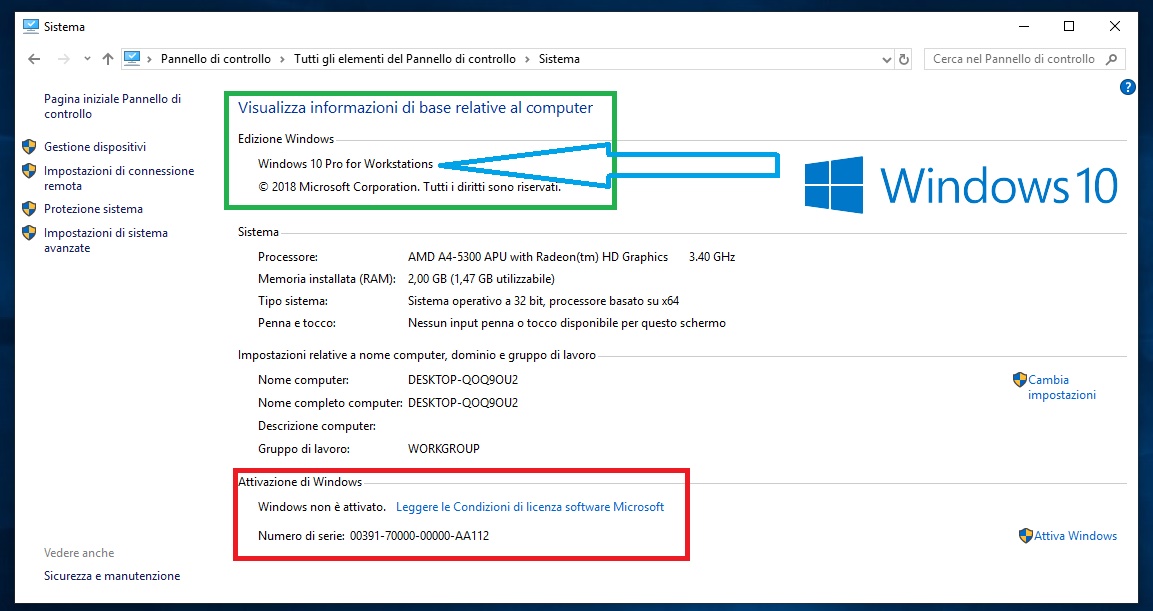Click the shield icon beside Protezione sistema

click(x=29, y=209)
